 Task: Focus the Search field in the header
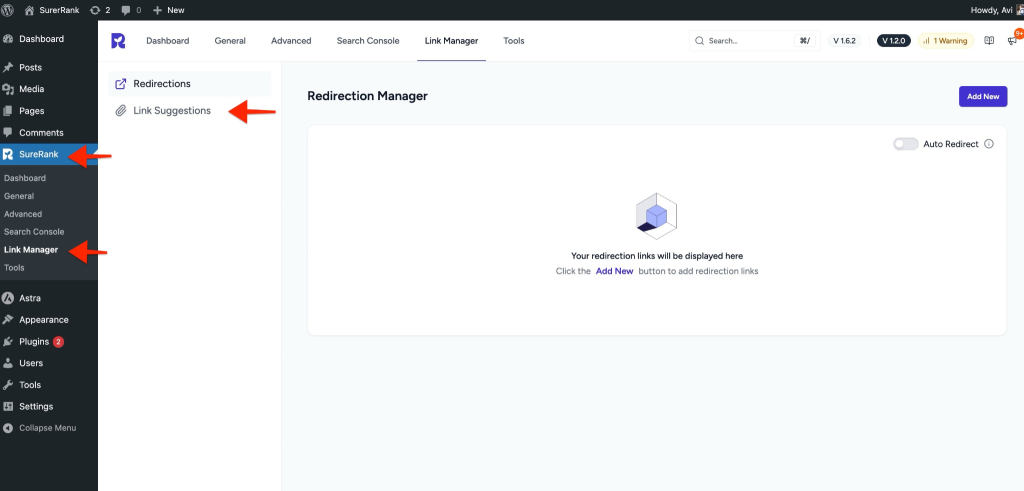point(754,40)
